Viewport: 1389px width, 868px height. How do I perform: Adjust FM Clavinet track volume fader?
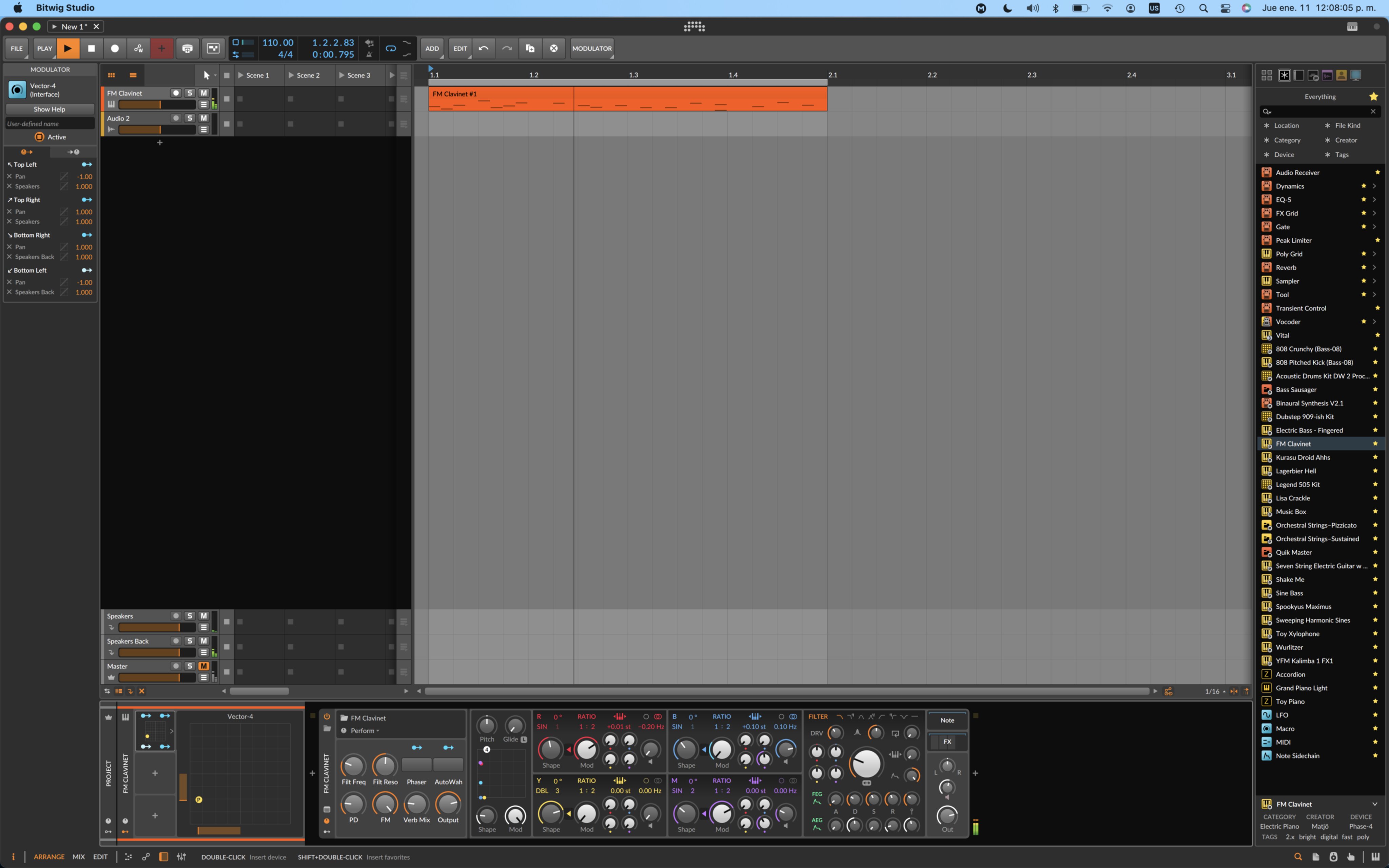157,104
